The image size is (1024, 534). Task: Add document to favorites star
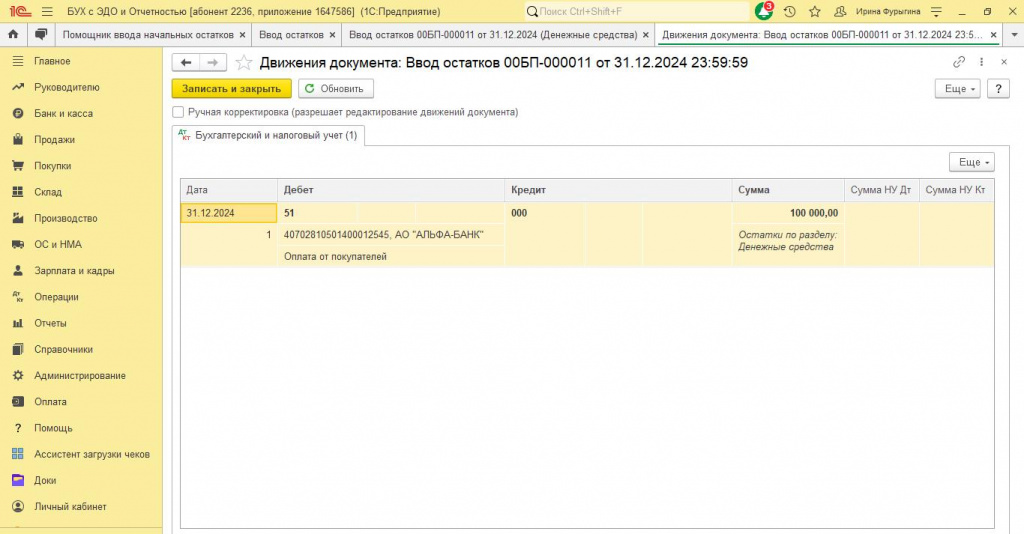(244, 63)
